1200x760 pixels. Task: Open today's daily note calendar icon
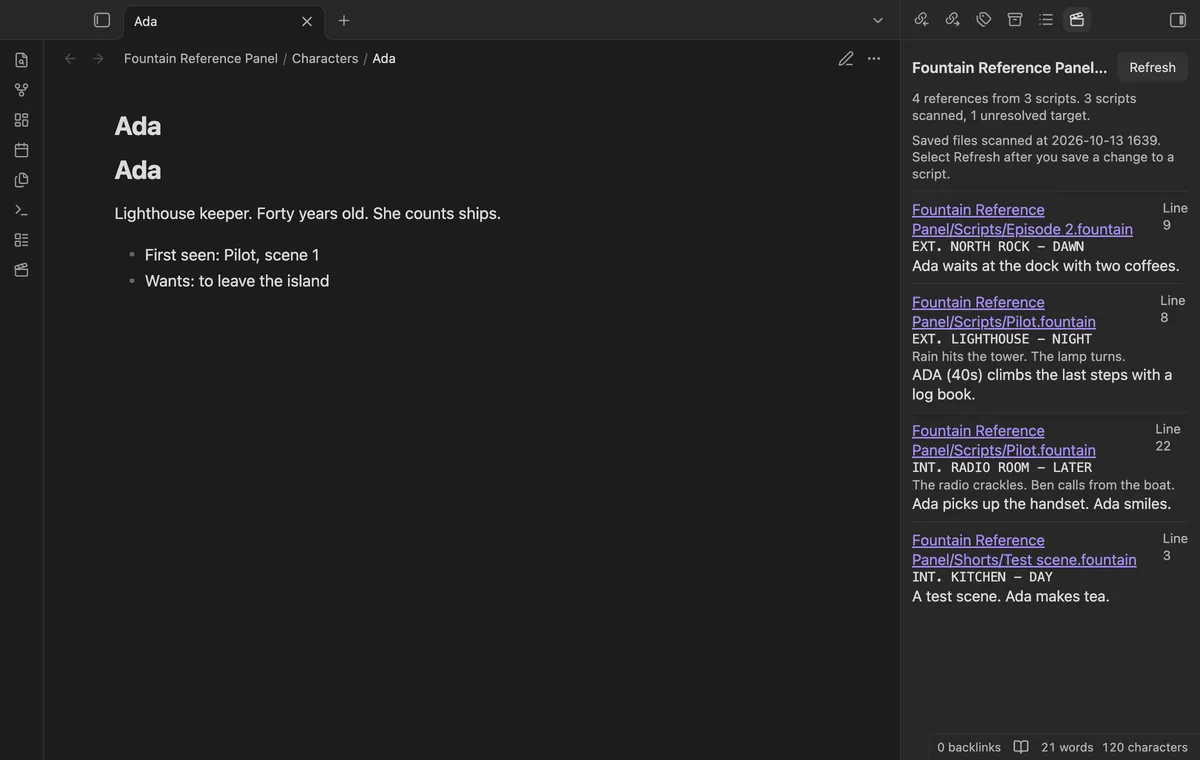pyautogui.click(x=21, y=150)
